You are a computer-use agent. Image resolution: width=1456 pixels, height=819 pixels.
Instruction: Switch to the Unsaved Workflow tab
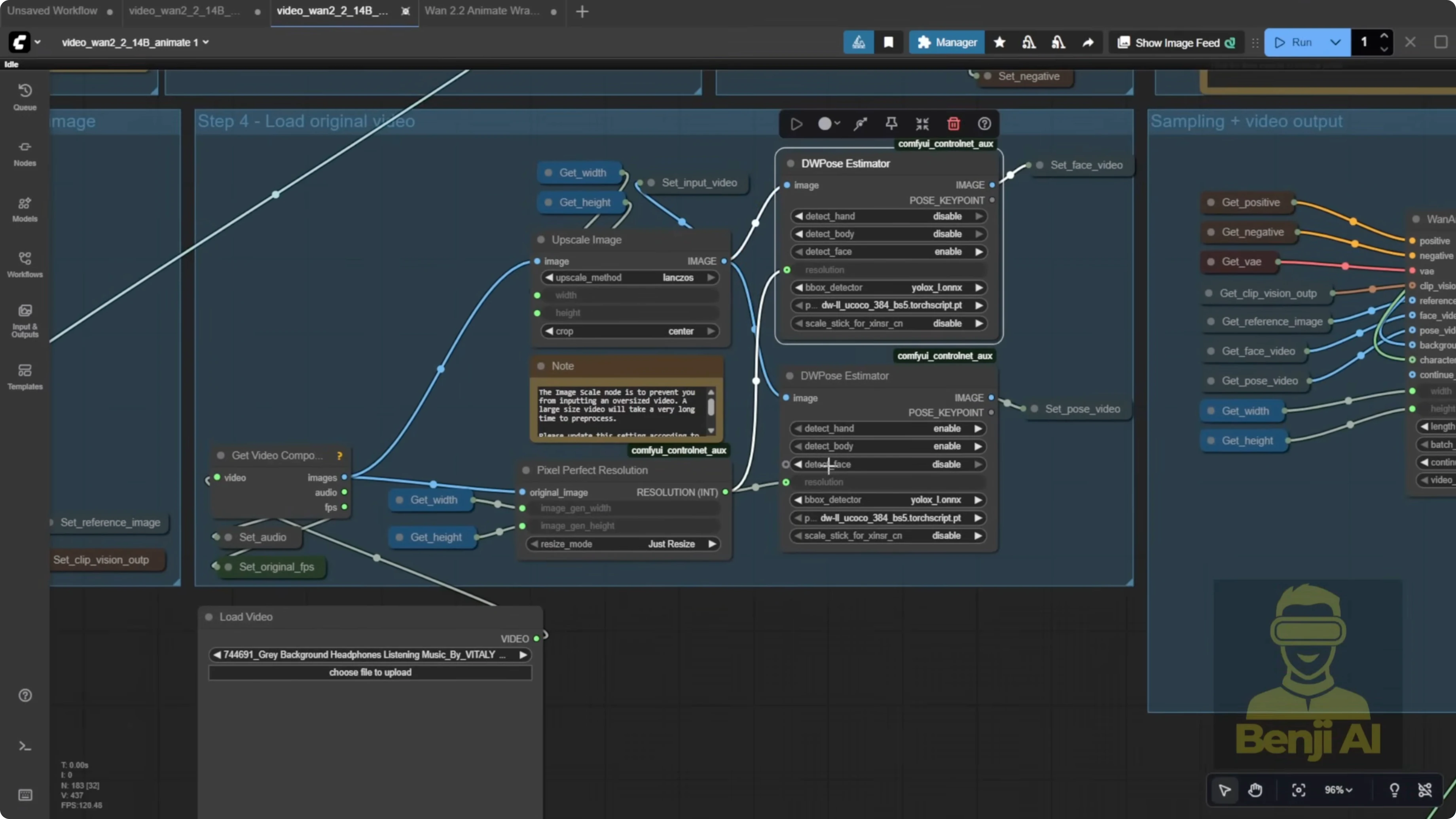tap(52, 10)
